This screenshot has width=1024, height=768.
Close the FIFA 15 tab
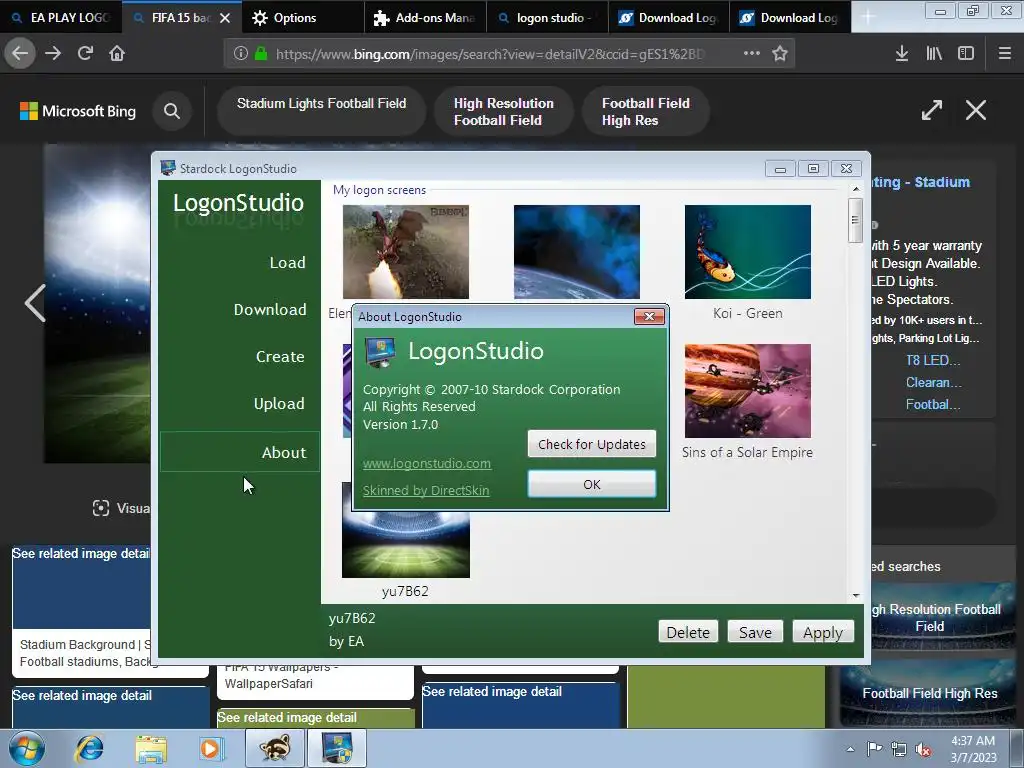[x=225, y=18]
